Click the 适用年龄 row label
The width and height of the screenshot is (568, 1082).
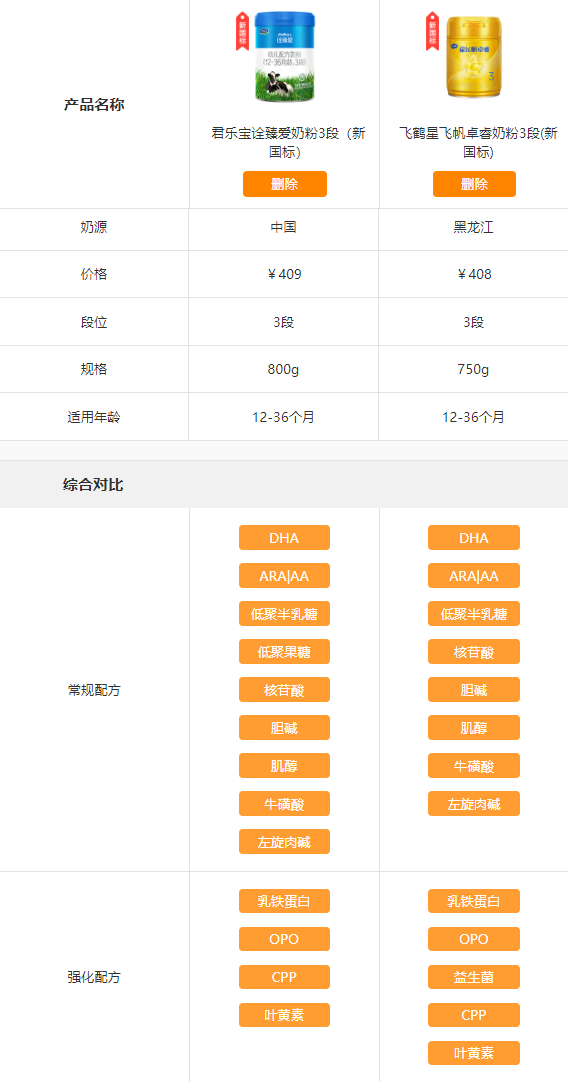(x=94, y=417)
